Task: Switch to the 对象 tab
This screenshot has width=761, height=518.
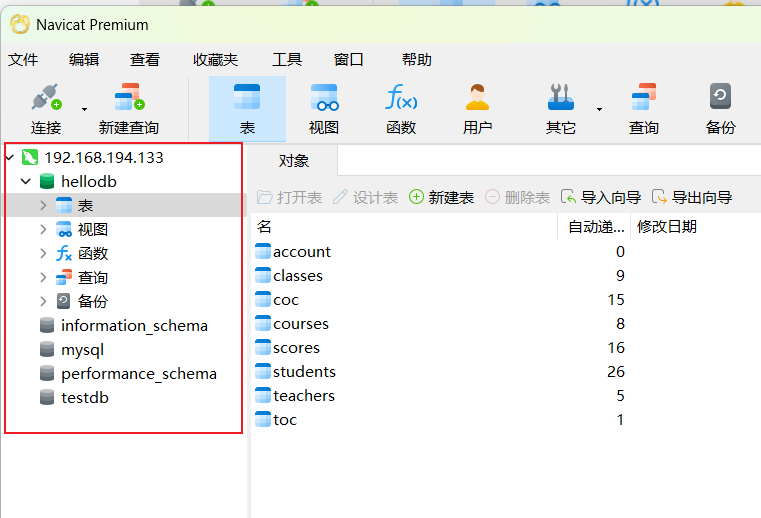Action: [x=293, y=161]
